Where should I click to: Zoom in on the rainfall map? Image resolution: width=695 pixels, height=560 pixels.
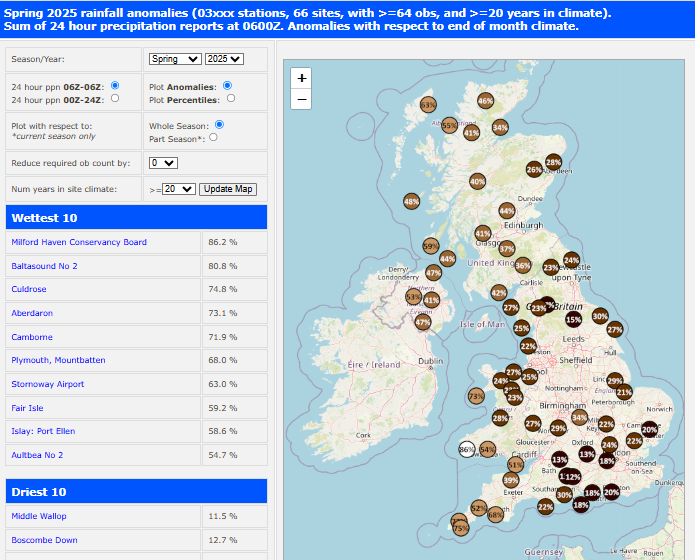click(302, 78)
